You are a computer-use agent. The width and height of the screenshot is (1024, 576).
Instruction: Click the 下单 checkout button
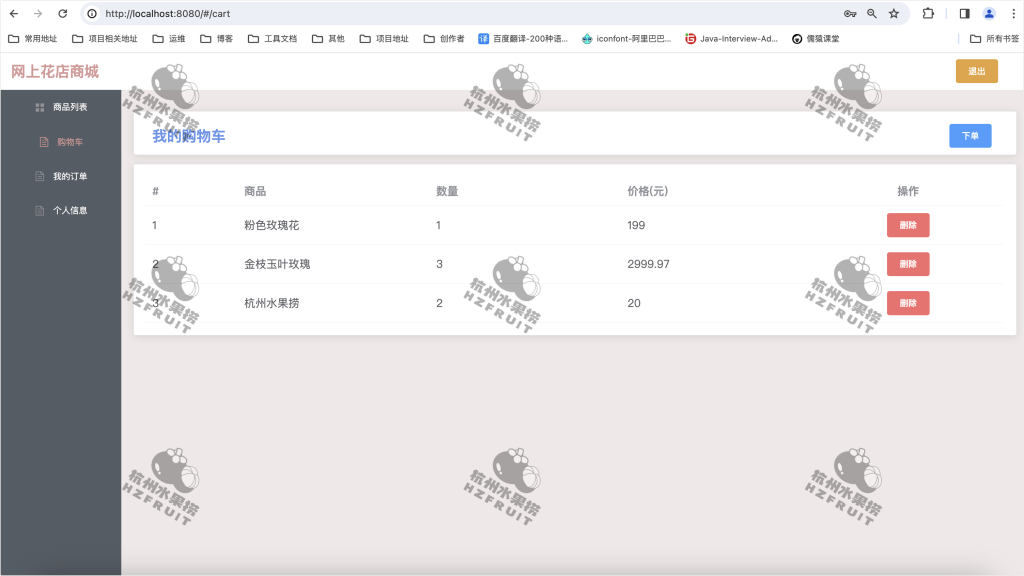[x=970, y=135]
